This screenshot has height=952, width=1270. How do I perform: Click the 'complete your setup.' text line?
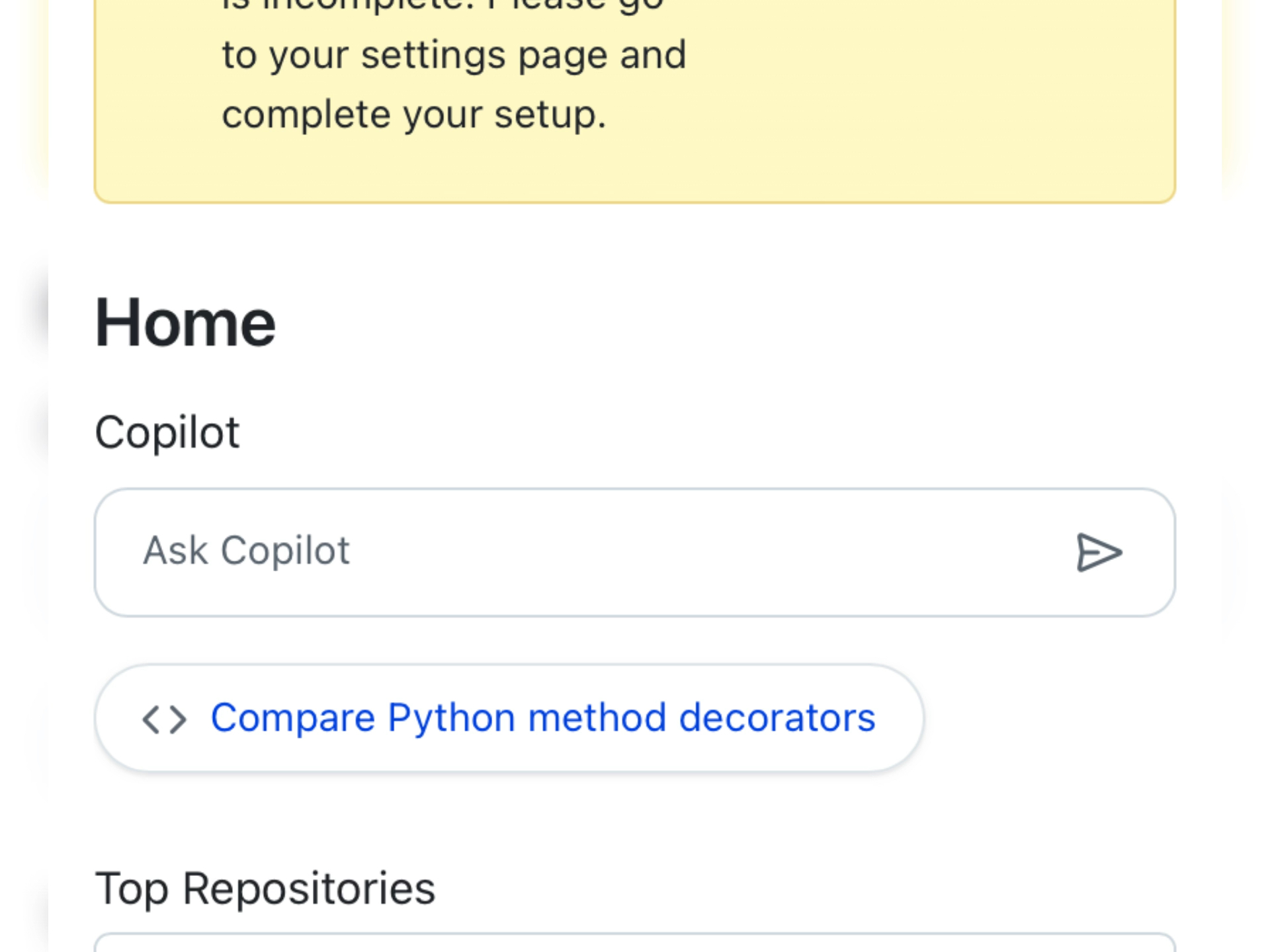413,115
